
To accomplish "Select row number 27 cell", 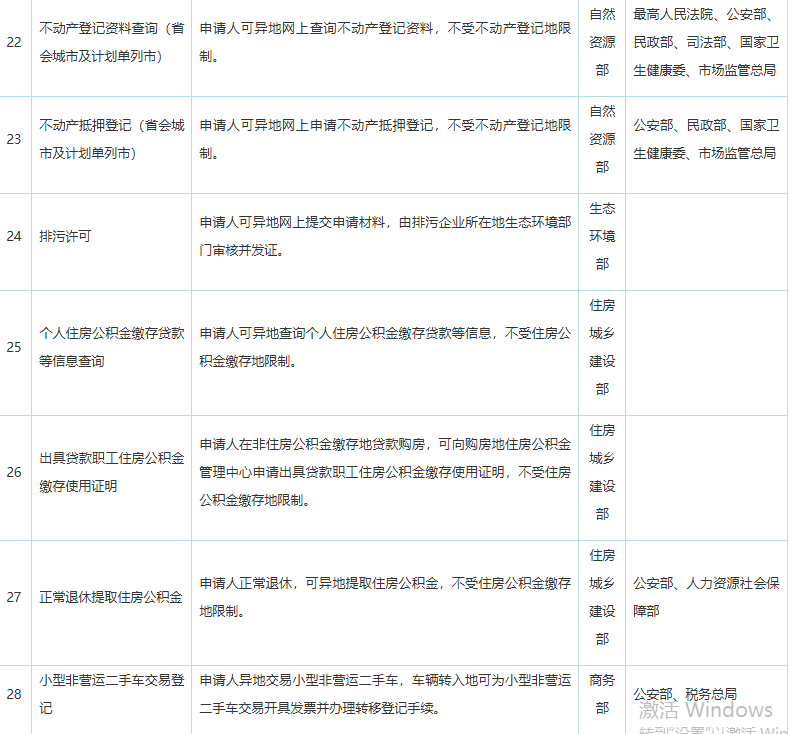I will tap(14, 597).
